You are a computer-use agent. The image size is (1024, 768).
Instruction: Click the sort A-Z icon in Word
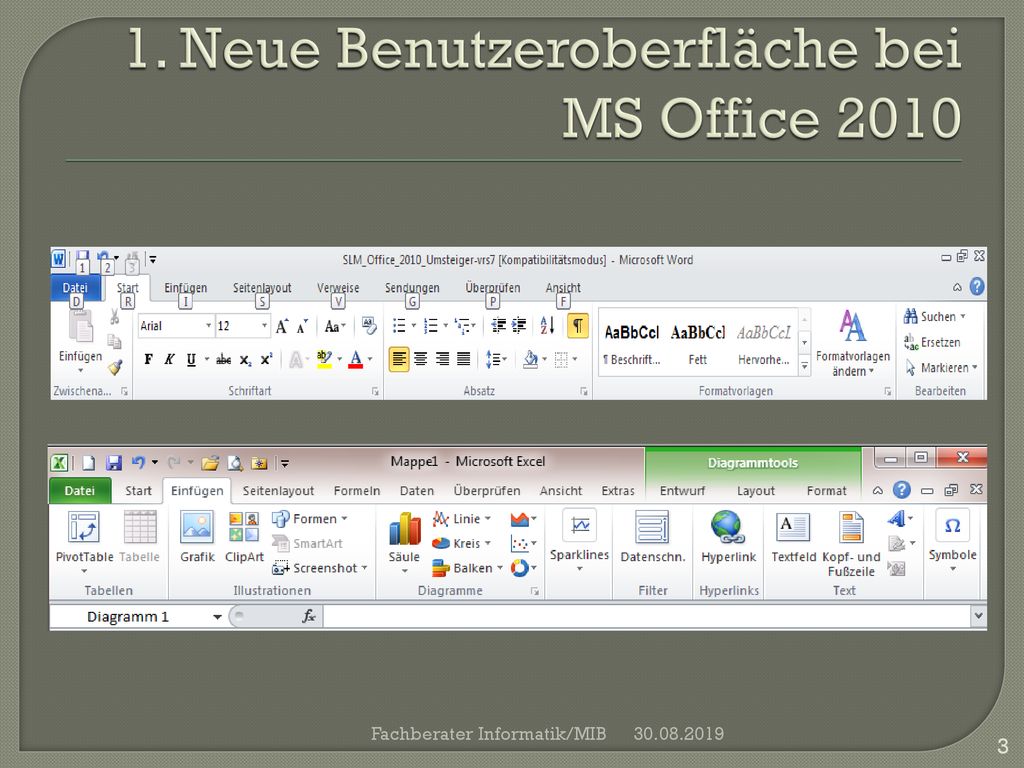pos(547,325)
